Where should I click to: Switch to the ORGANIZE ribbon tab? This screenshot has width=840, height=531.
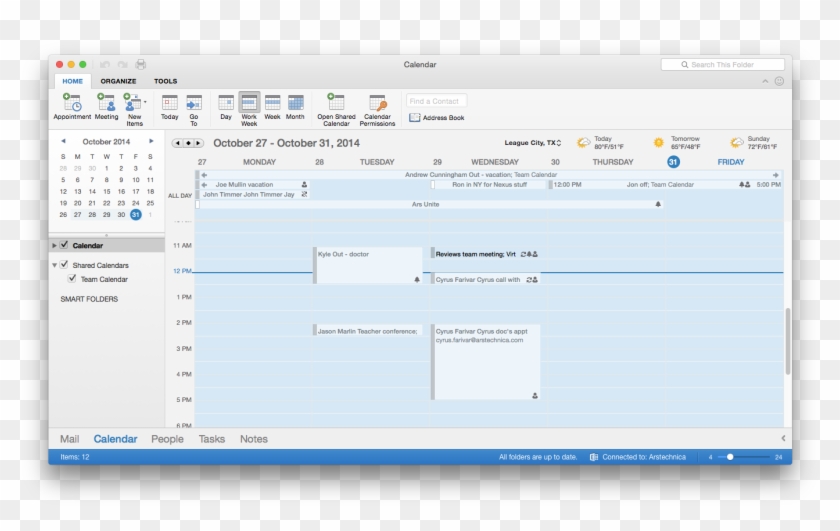[x=118, y=81]
